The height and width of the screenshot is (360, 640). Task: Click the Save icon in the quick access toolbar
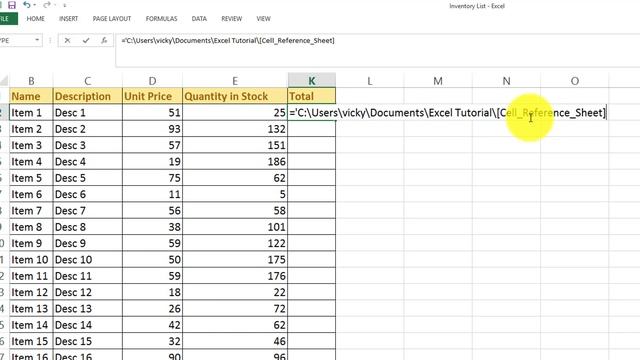point(12,5)
